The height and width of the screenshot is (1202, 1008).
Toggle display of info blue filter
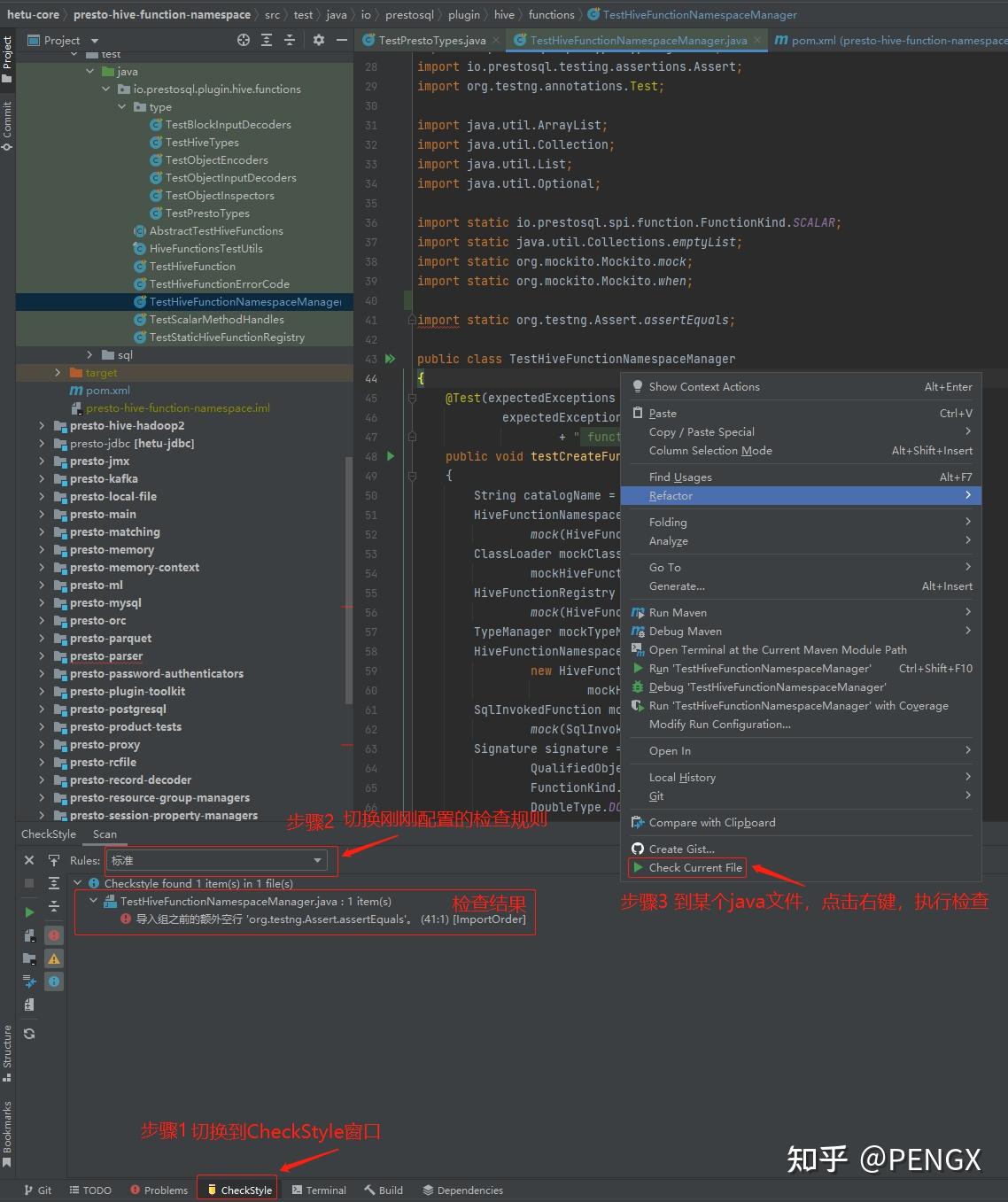pos(54,981)
